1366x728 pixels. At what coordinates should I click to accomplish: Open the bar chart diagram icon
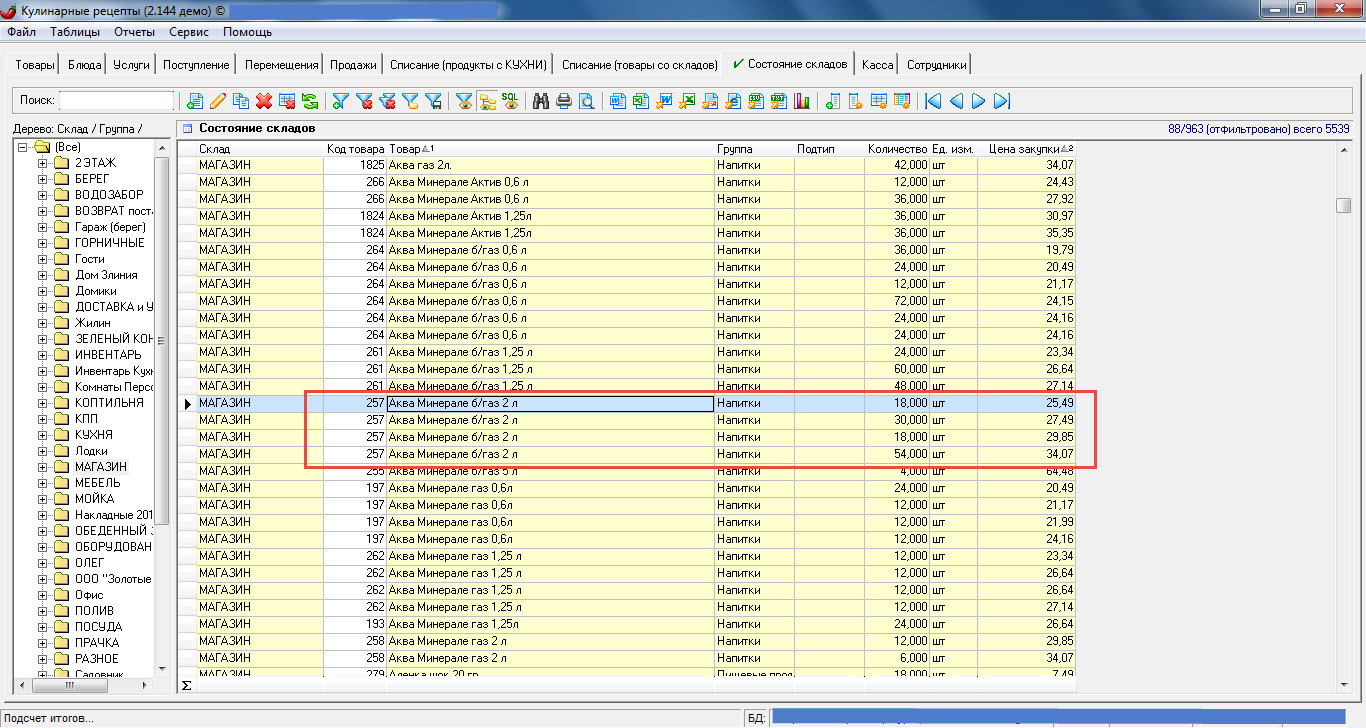(802, 101)
